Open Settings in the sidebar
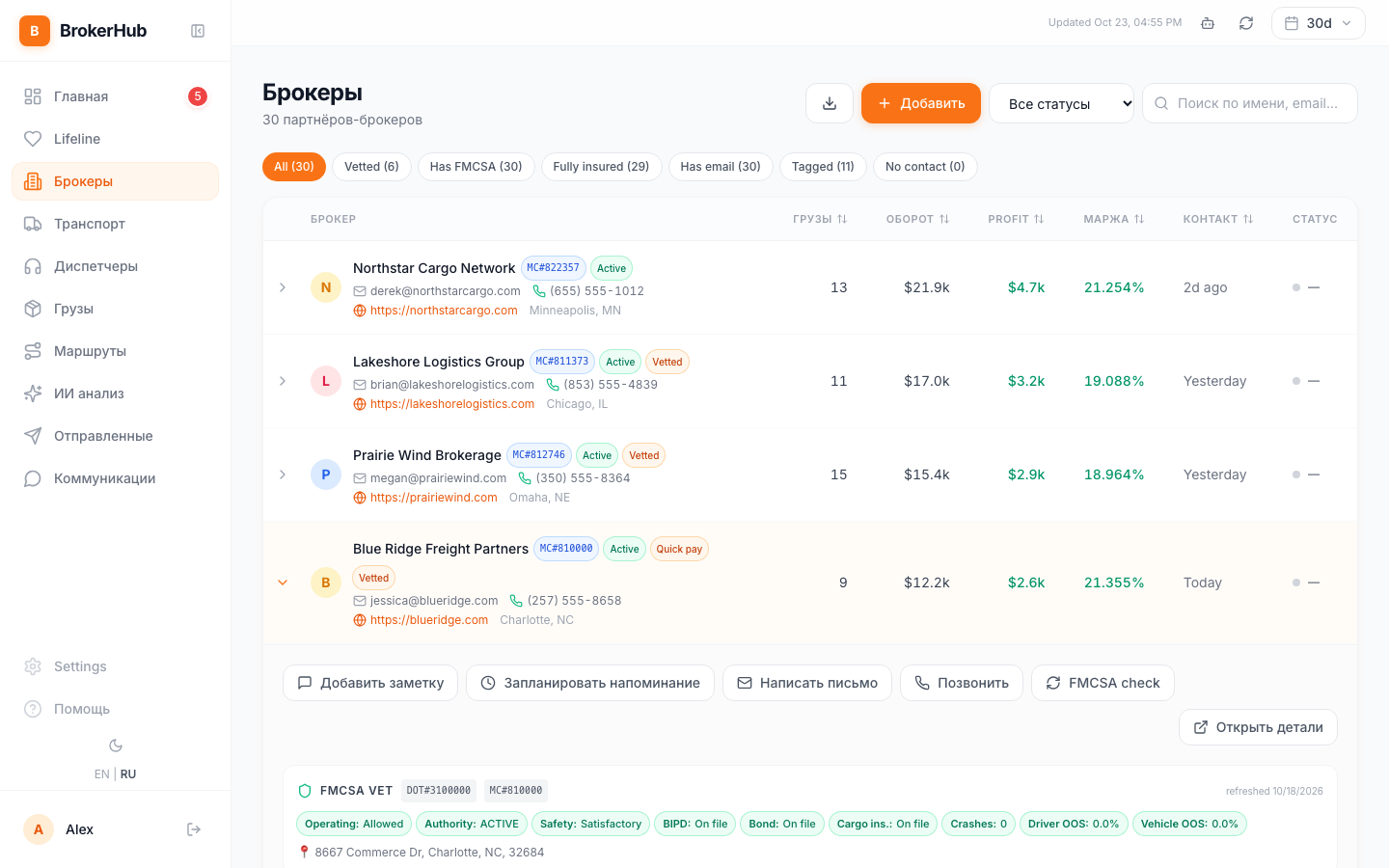 [x=116, y=666]
